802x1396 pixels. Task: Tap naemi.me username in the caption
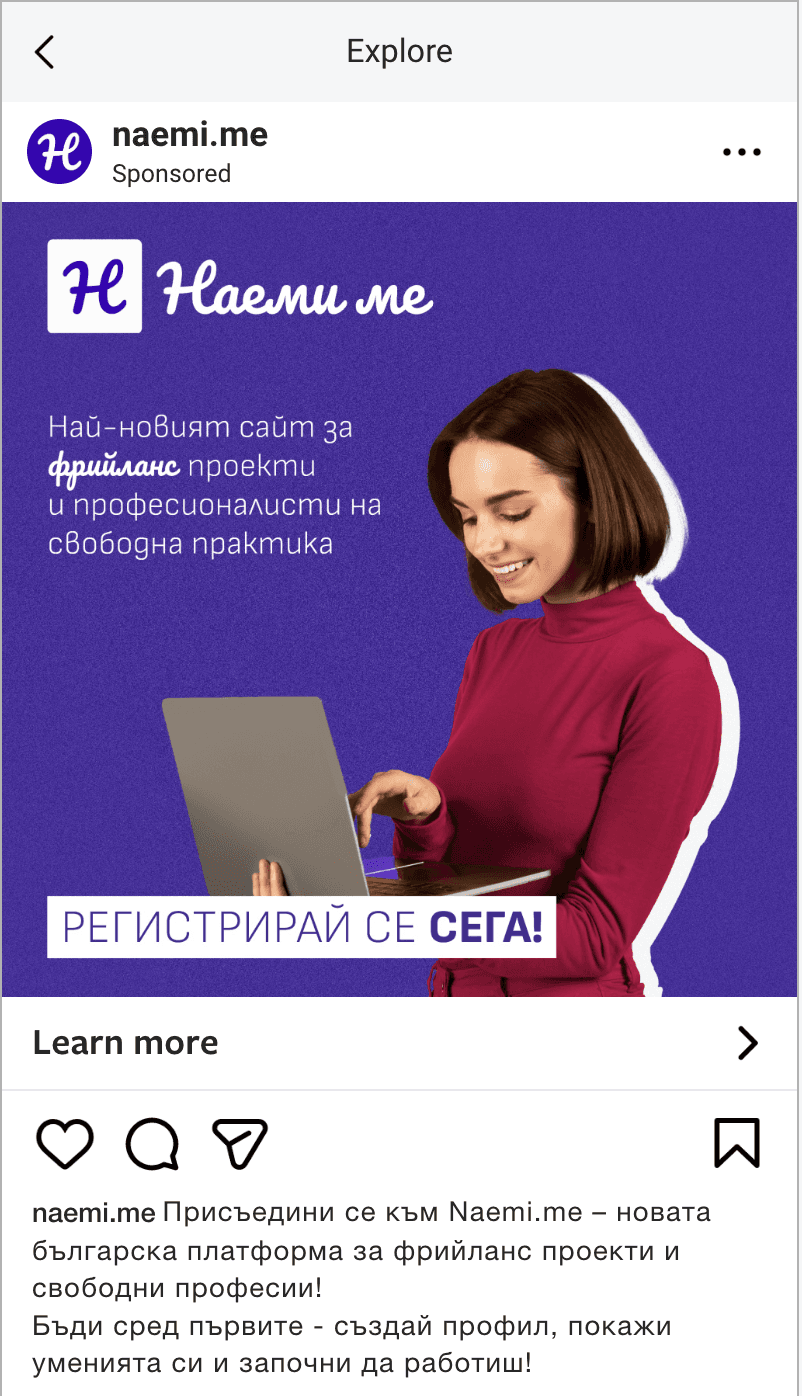pos(94,1213)
